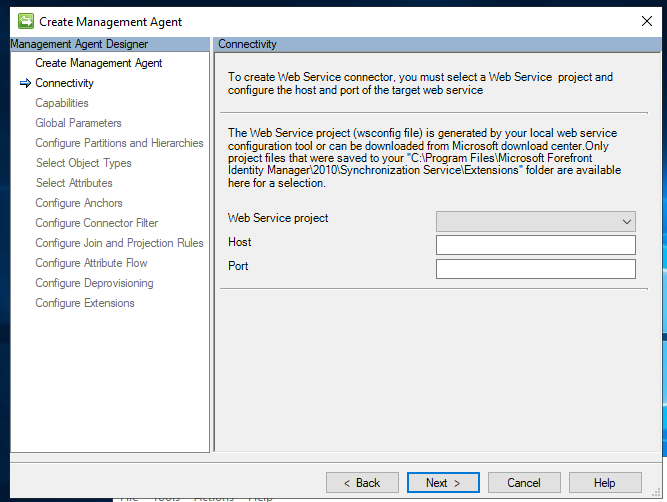Expand the Web Service project dropdown
This screenshot has width=667, height=502.
[x=536, y=221]
